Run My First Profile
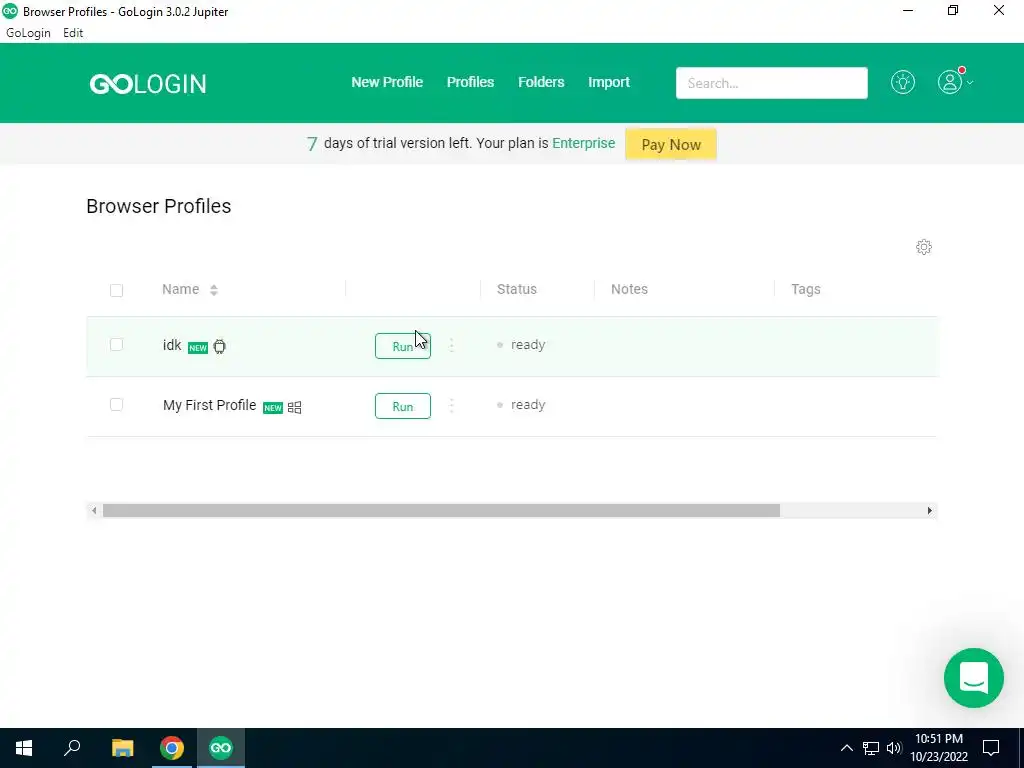1024x768 pixels. [403, 406]
